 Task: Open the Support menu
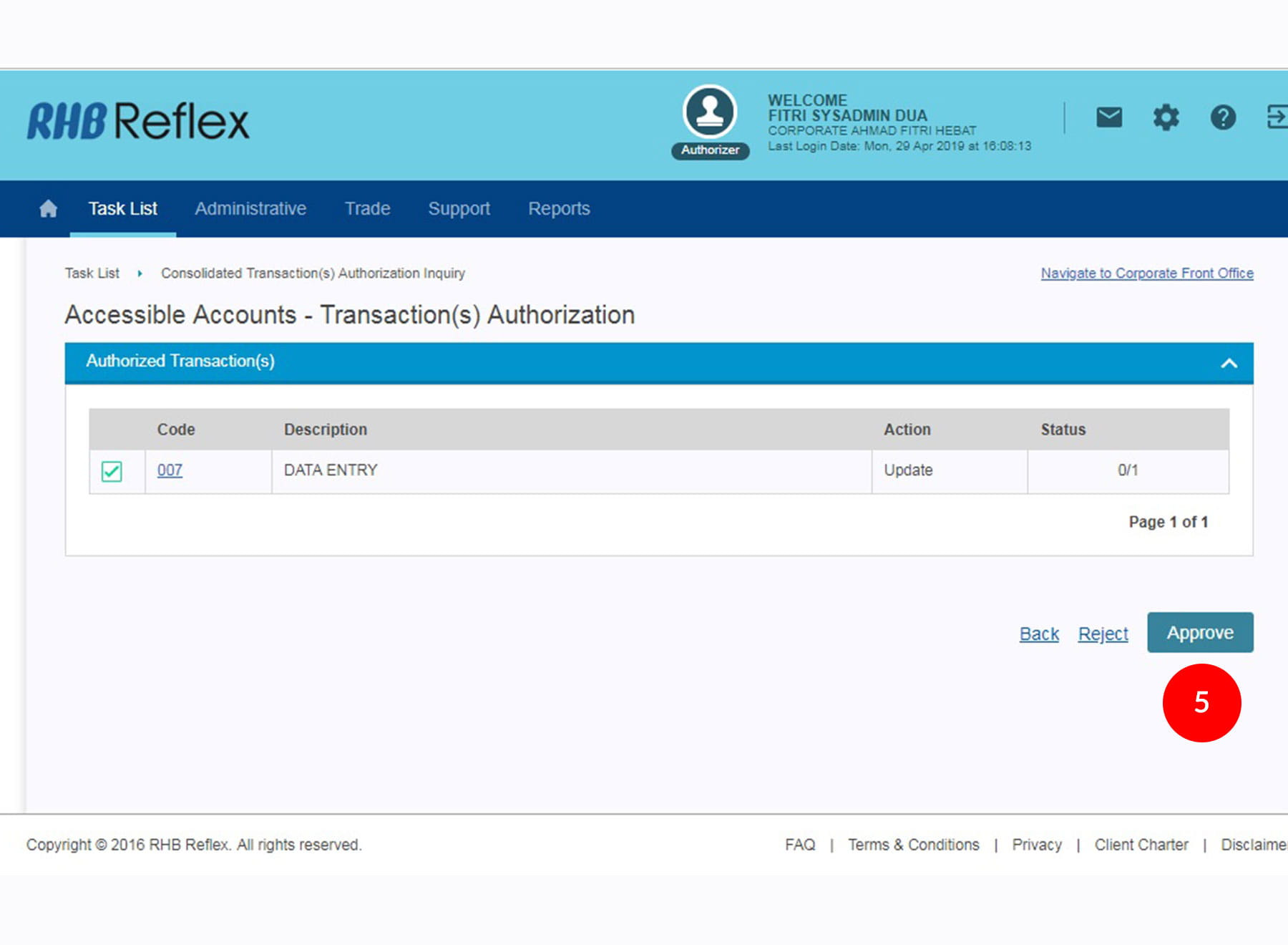tap(459, 209)
